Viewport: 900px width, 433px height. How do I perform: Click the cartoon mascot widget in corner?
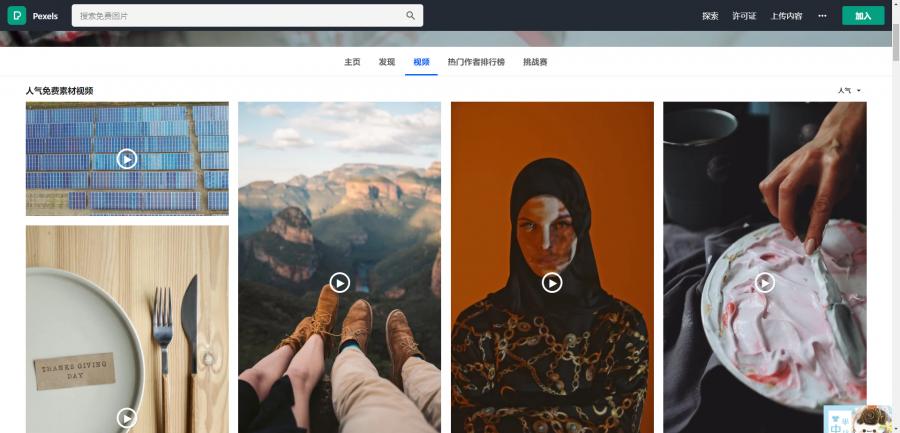[x=858, y=419]
